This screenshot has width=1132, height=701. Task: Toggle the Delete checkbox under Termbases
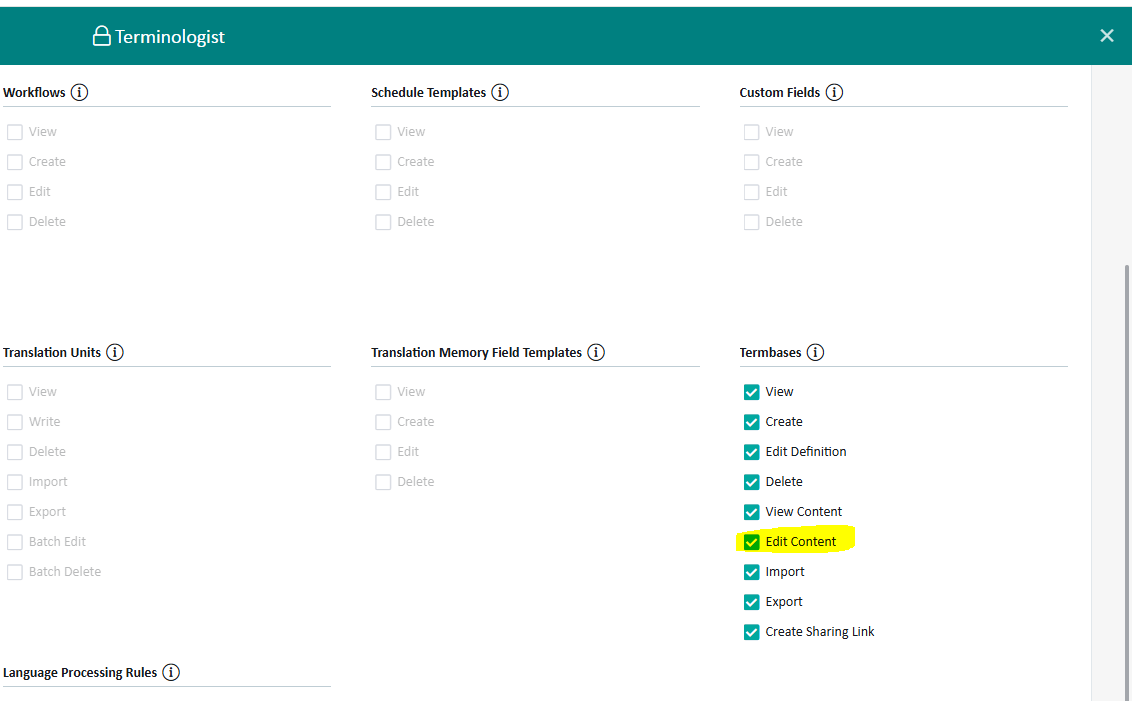751,481
